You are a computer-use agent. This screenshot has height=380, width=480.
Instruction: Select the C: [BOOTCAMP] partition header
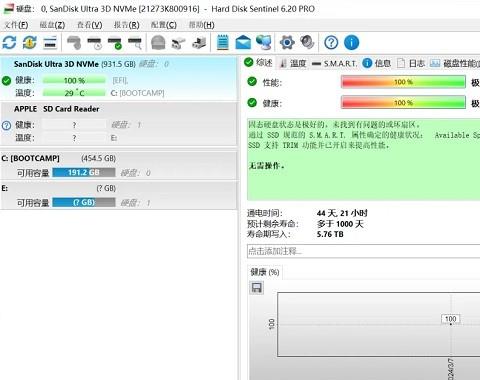59,158
